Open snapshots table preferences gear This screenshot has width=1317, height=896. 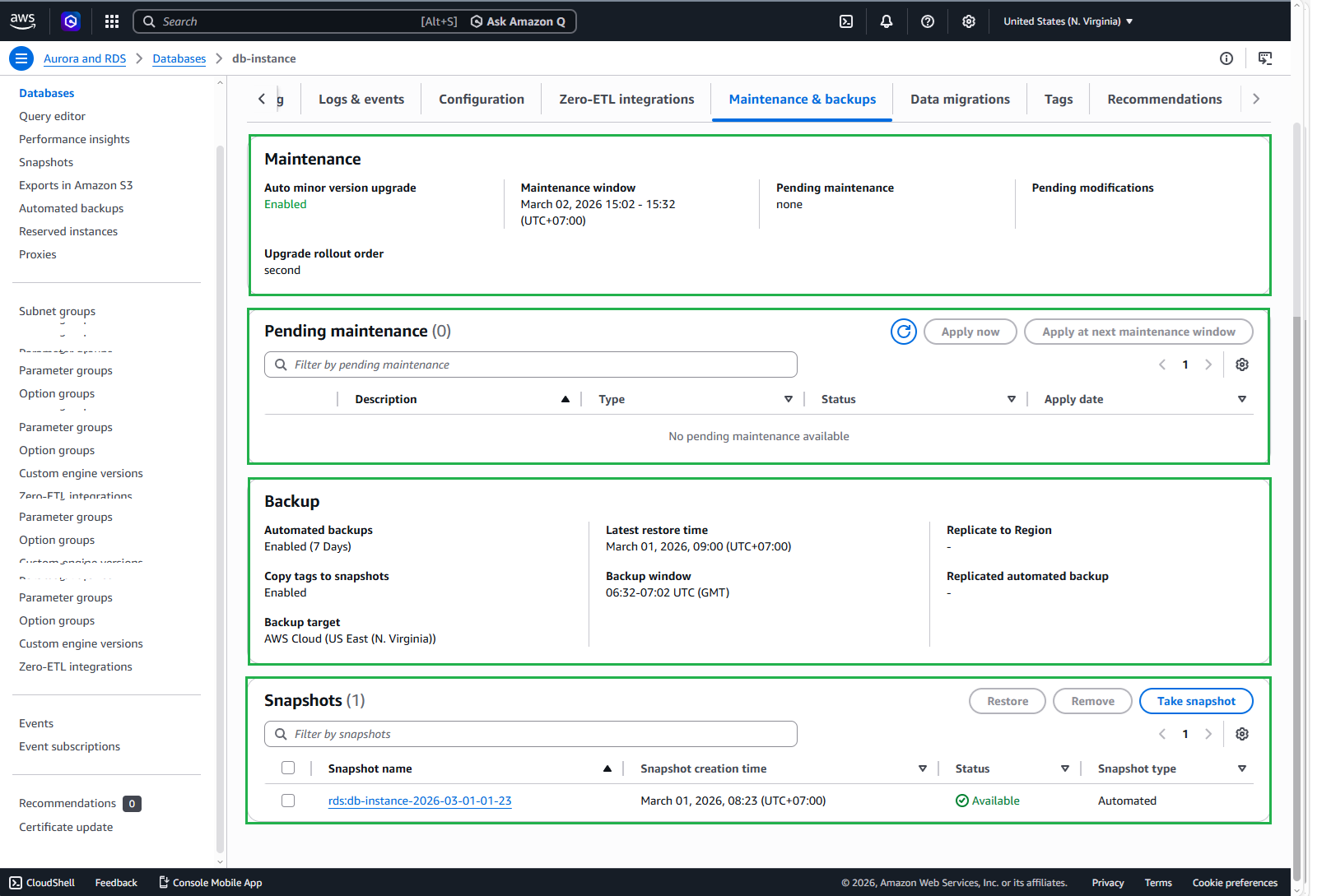point(1242,734)
